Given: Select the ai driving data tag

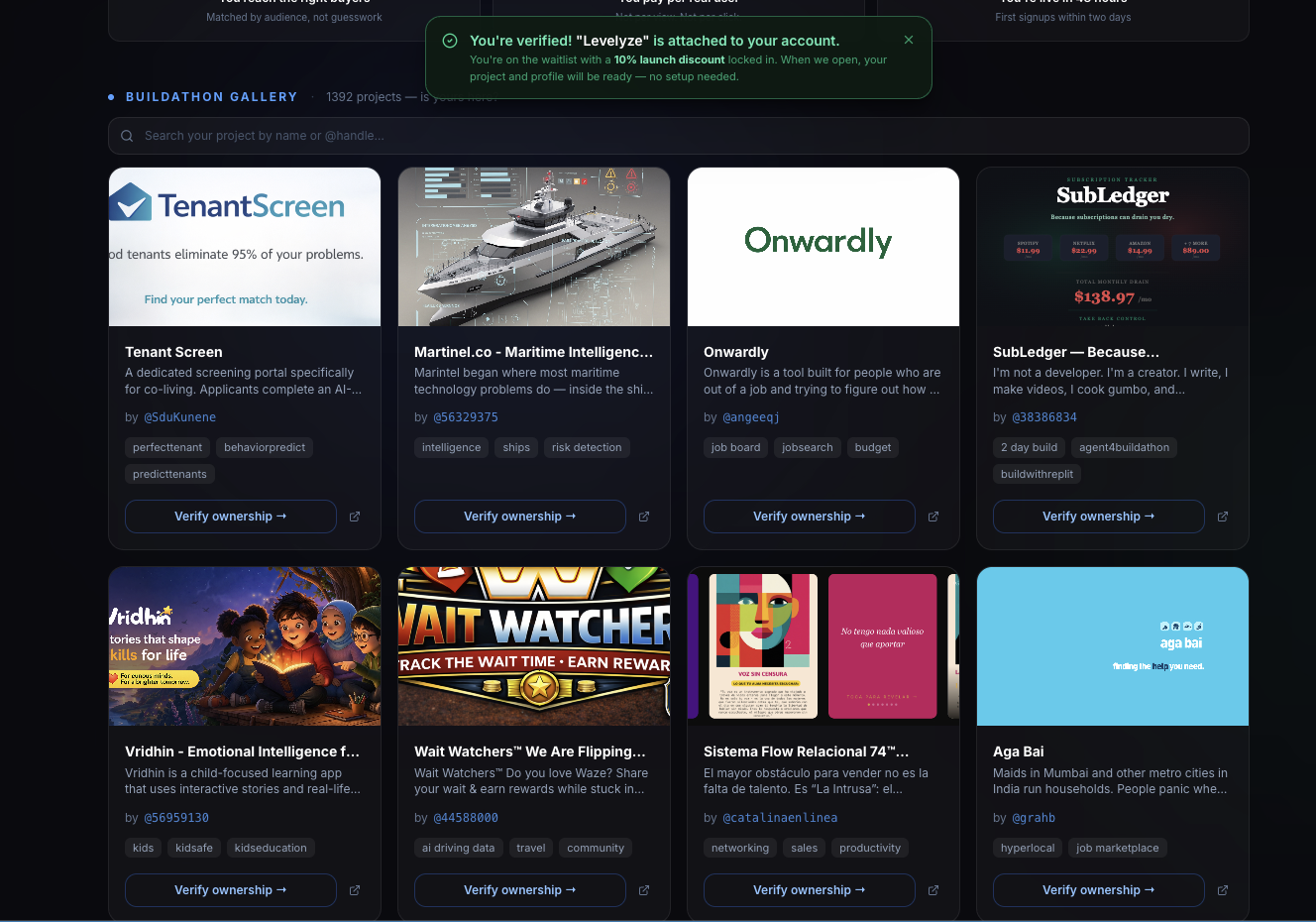Looking at the screenshot, I should click(x=458, y=848).
